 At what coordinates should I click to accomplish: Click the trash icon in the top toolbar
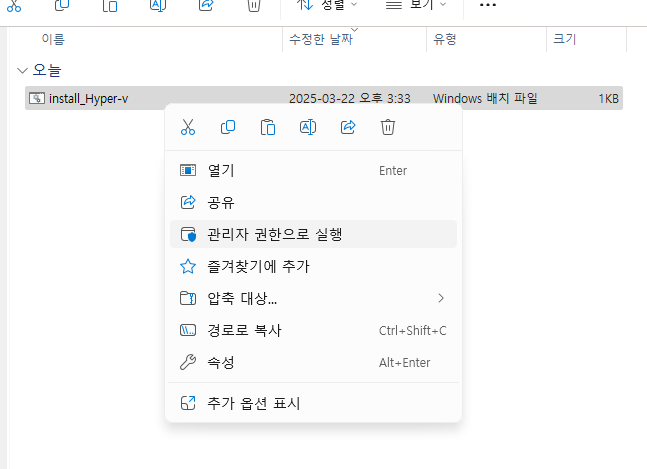[x=254, y=5]
